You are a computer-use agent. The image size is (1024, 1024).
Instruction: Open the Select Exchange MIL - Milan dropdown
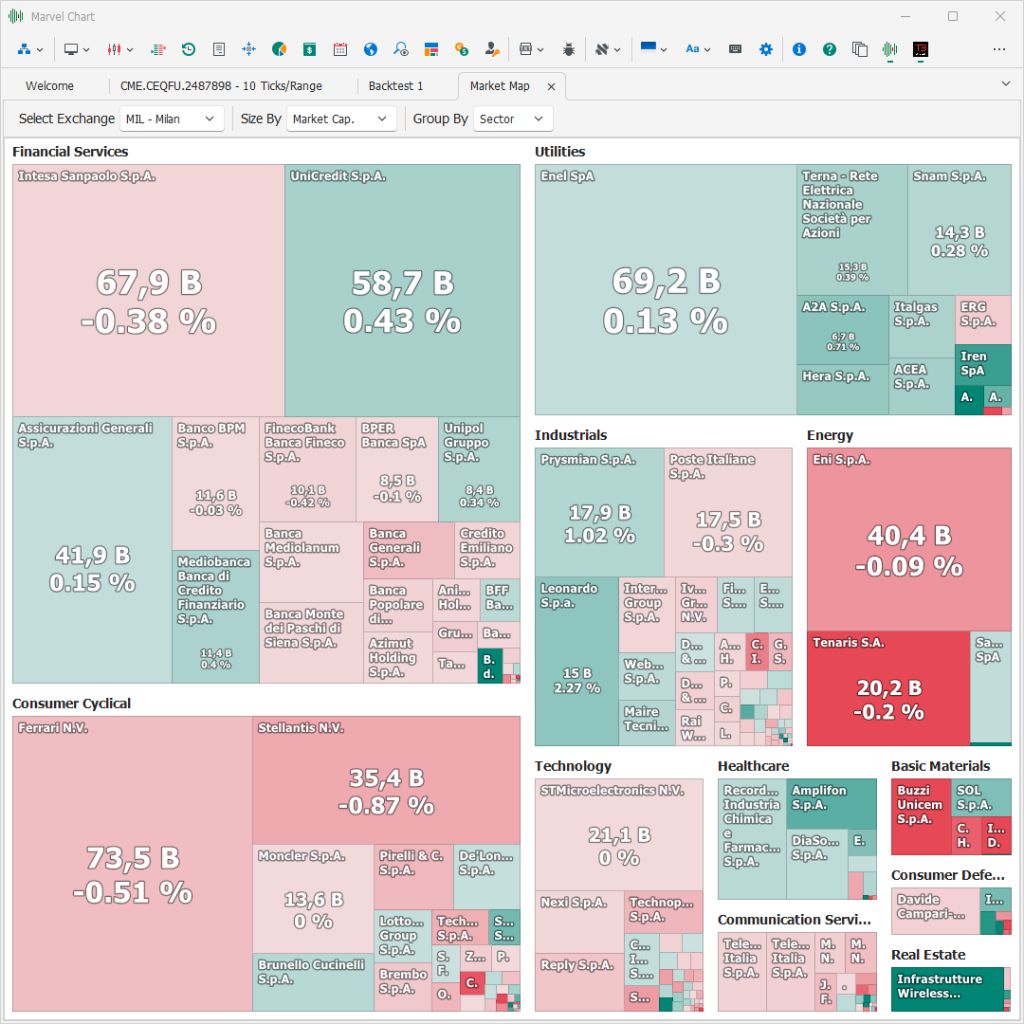[171, 119]
